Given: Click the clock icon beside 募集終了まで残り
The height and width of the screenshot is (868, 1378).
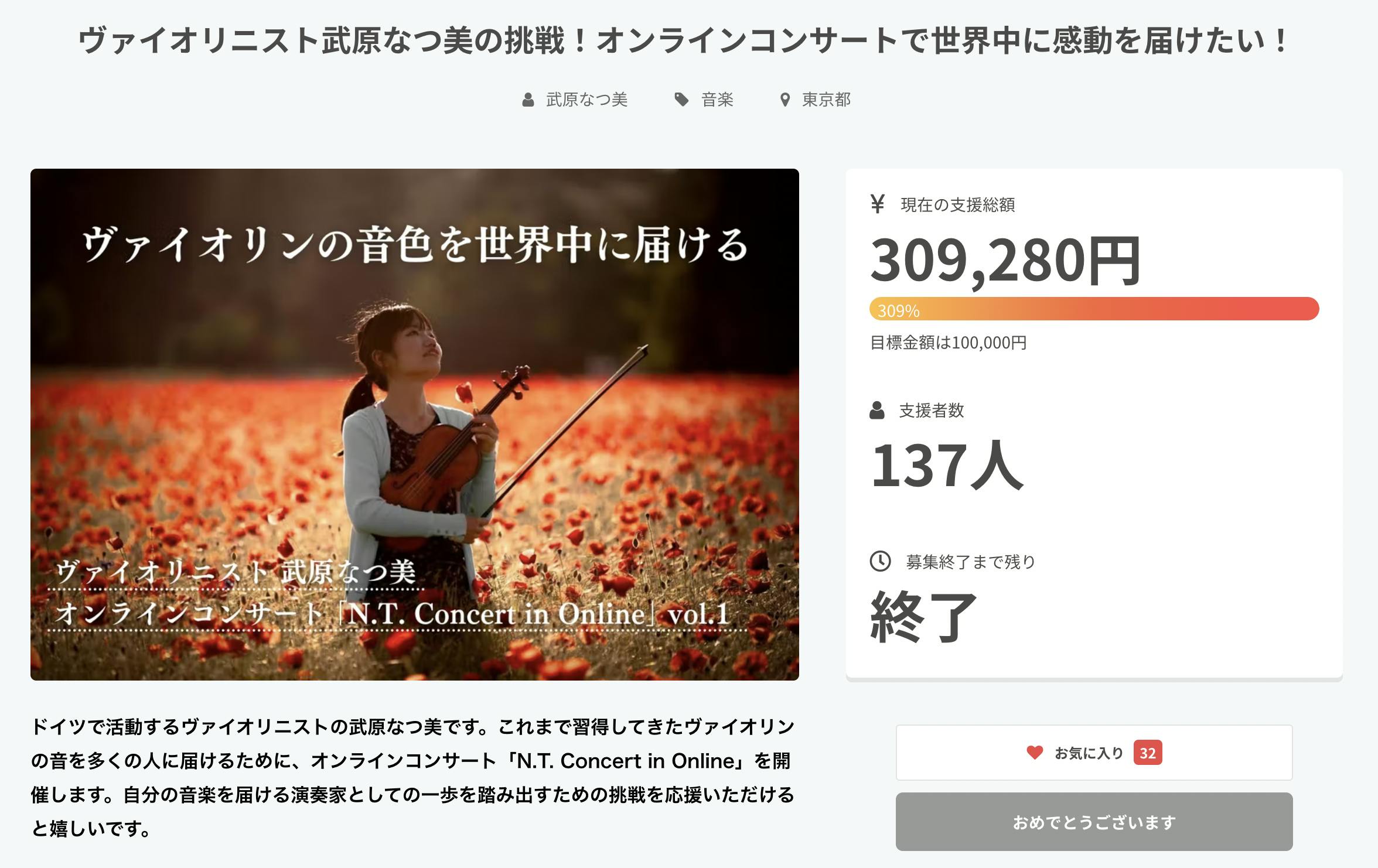Looking at the screenshot, I should click(880, 562).
